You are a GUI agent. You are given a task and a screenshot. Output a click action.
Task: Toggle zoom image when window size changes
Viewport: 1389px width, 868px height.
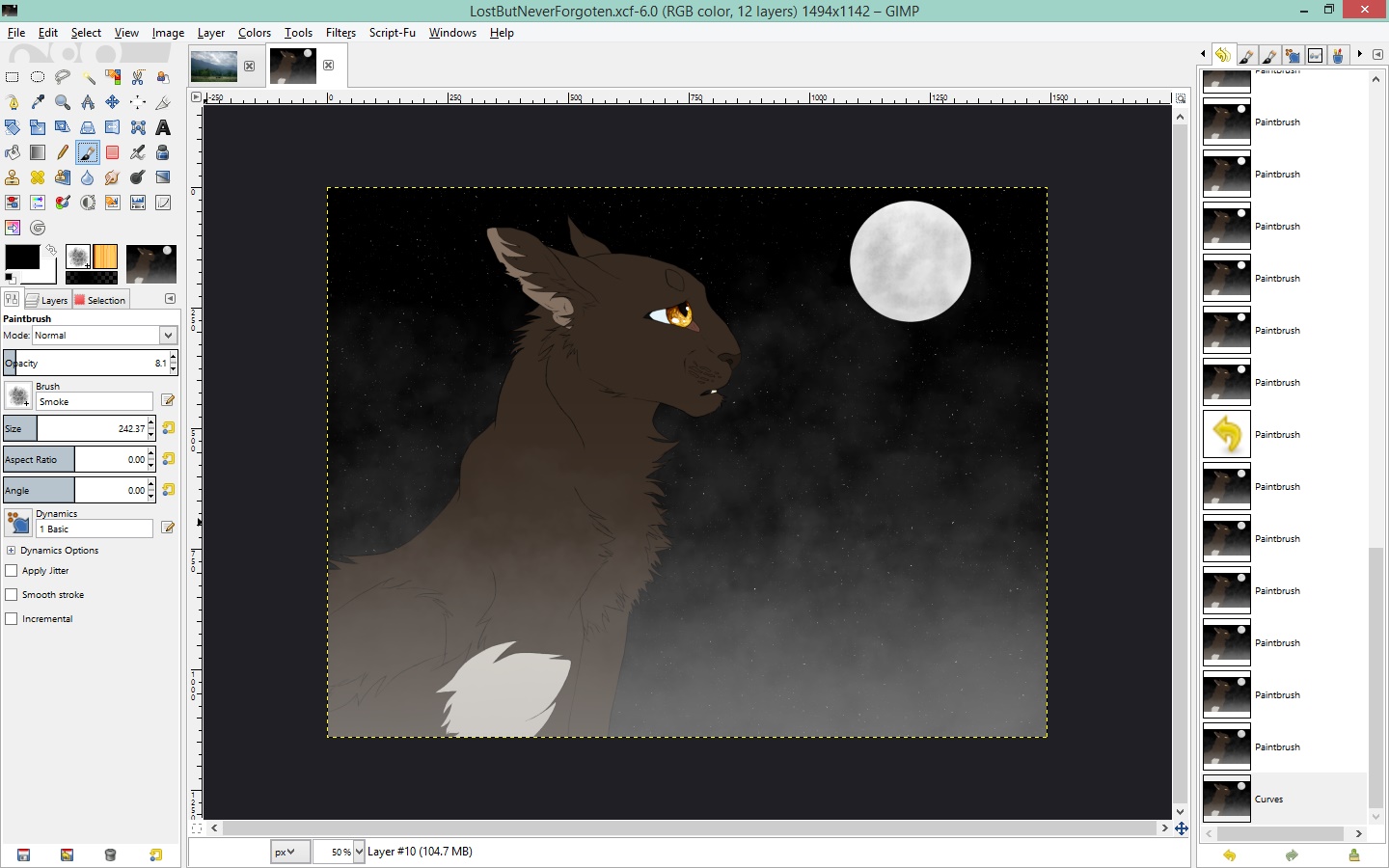(1180, 98)
